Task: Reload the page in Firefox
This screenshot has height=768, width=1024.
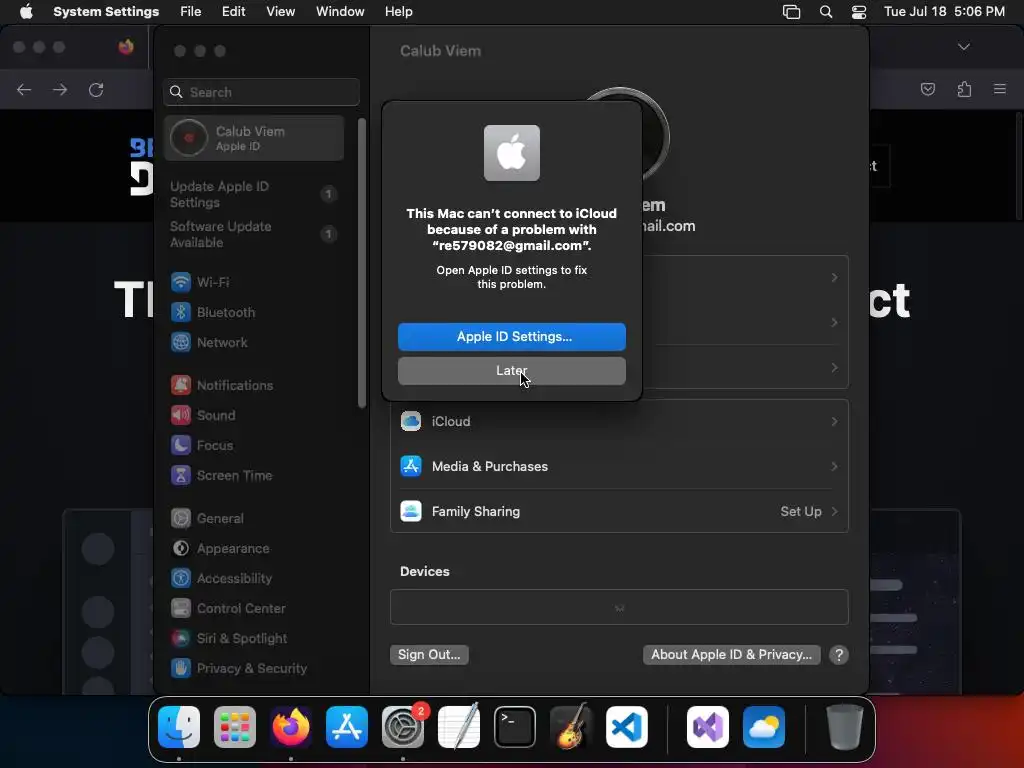Action: [x=96, y=89]
